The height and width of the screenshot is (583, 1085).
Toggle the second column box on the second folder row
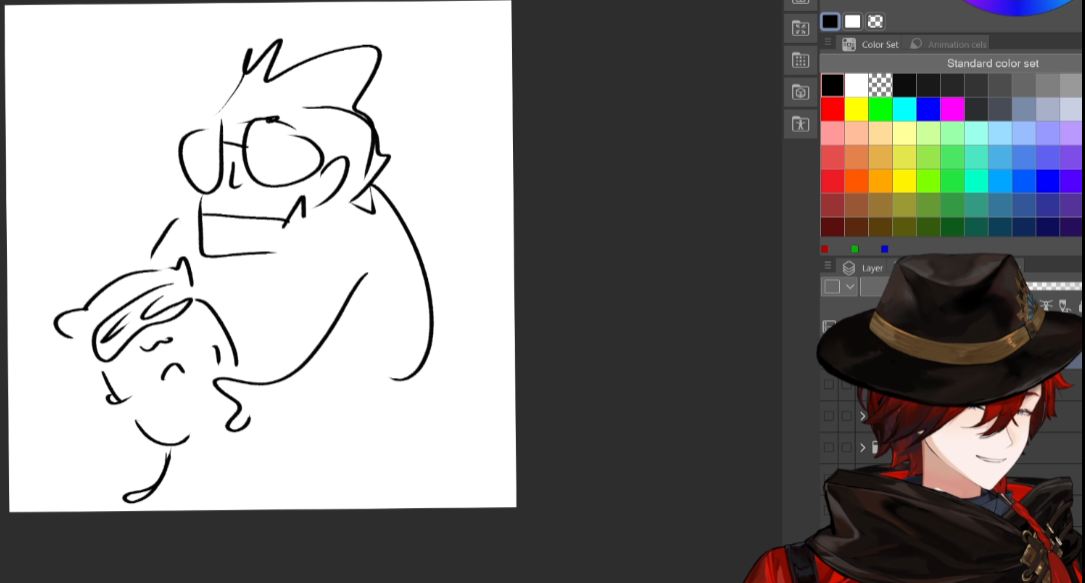(846, 447)
